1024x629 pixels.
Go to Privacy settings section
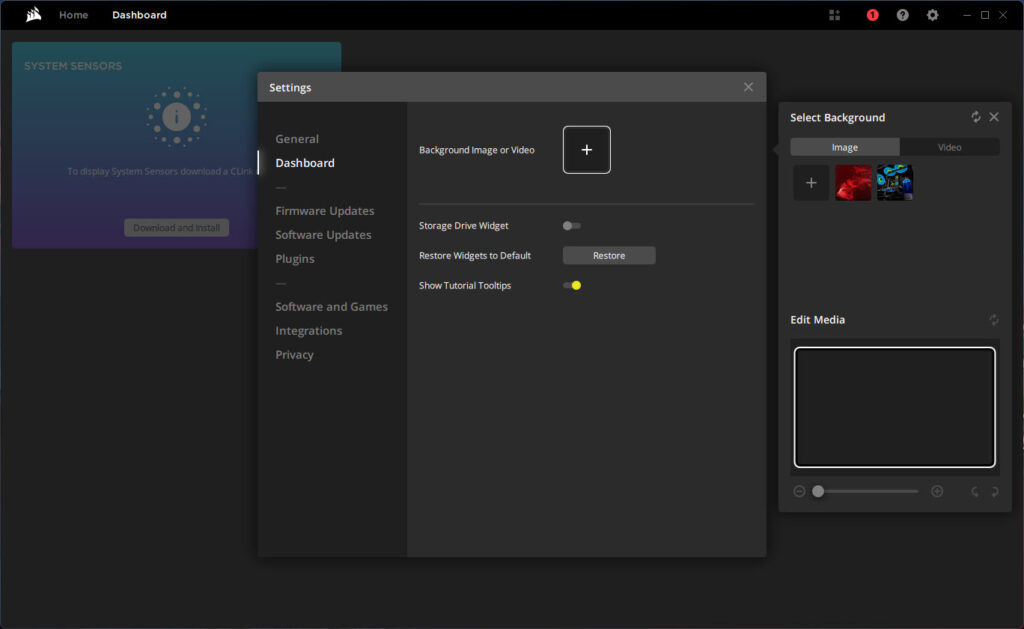pyautogui.click(x=294, y=355)
